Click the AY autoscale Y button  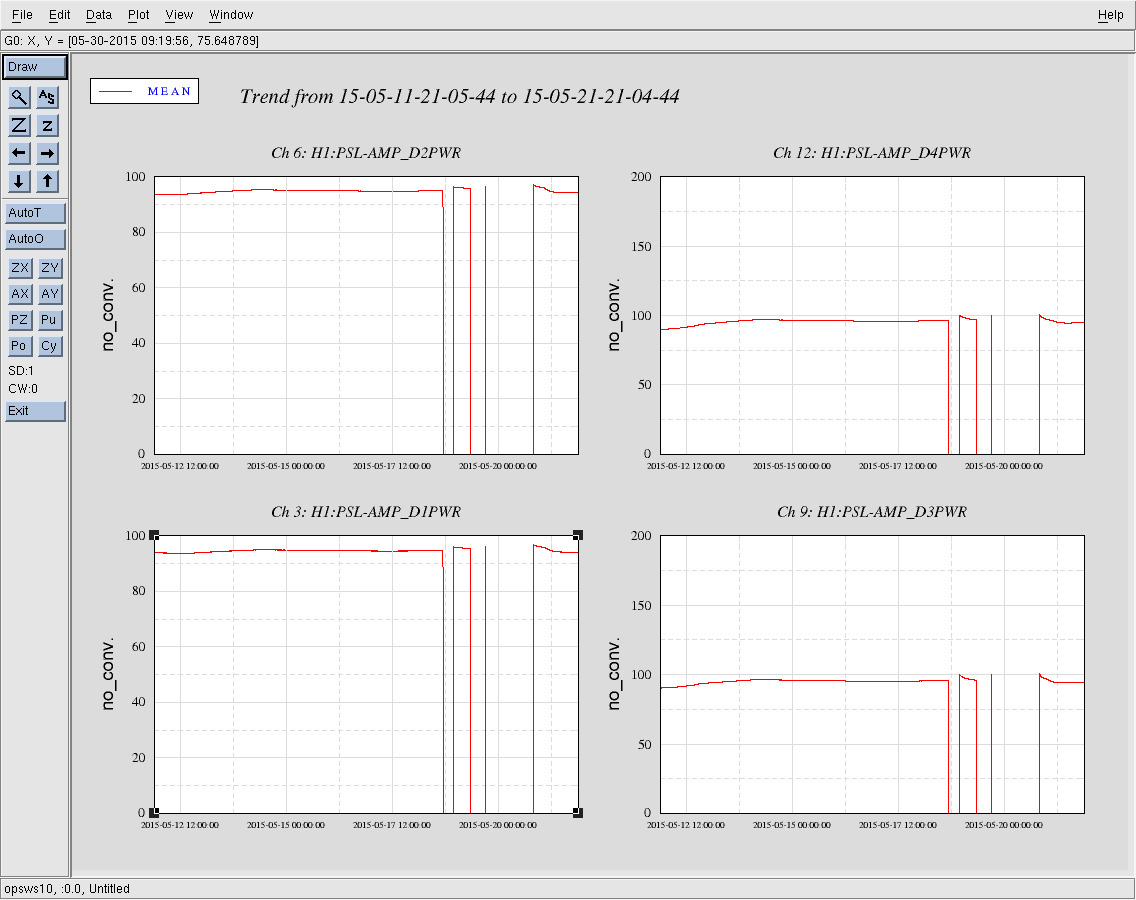click(x=50, y=294)
